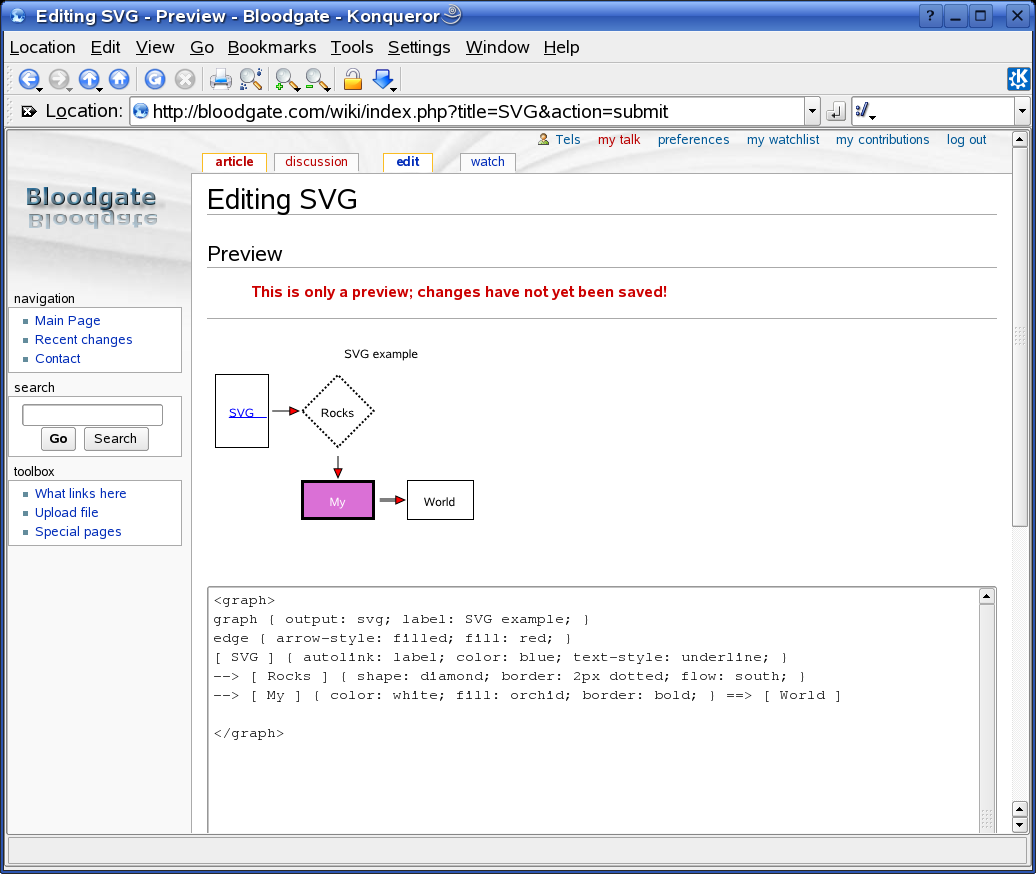Viewport: 1036px width, 874px height.
Task: Click the Find magnifier toolbar icon
Action: tap(251, 79)
